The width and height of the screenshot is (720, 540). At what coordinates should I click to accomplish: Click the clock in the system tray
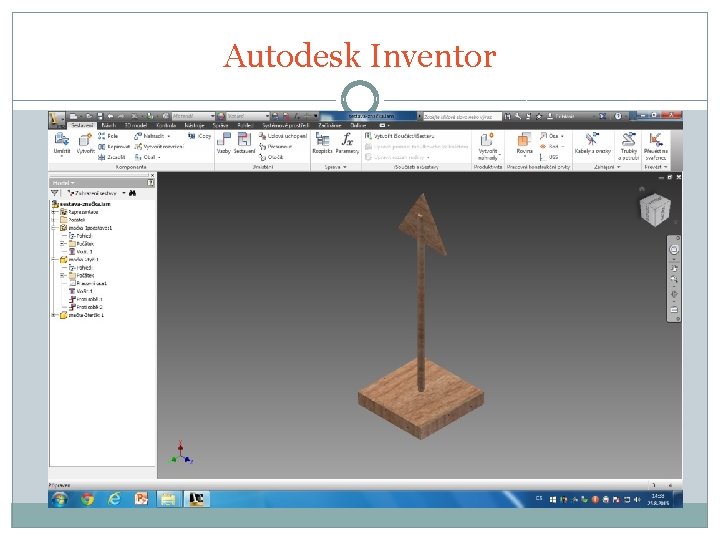pyautogui.click(x=658, y=499)
